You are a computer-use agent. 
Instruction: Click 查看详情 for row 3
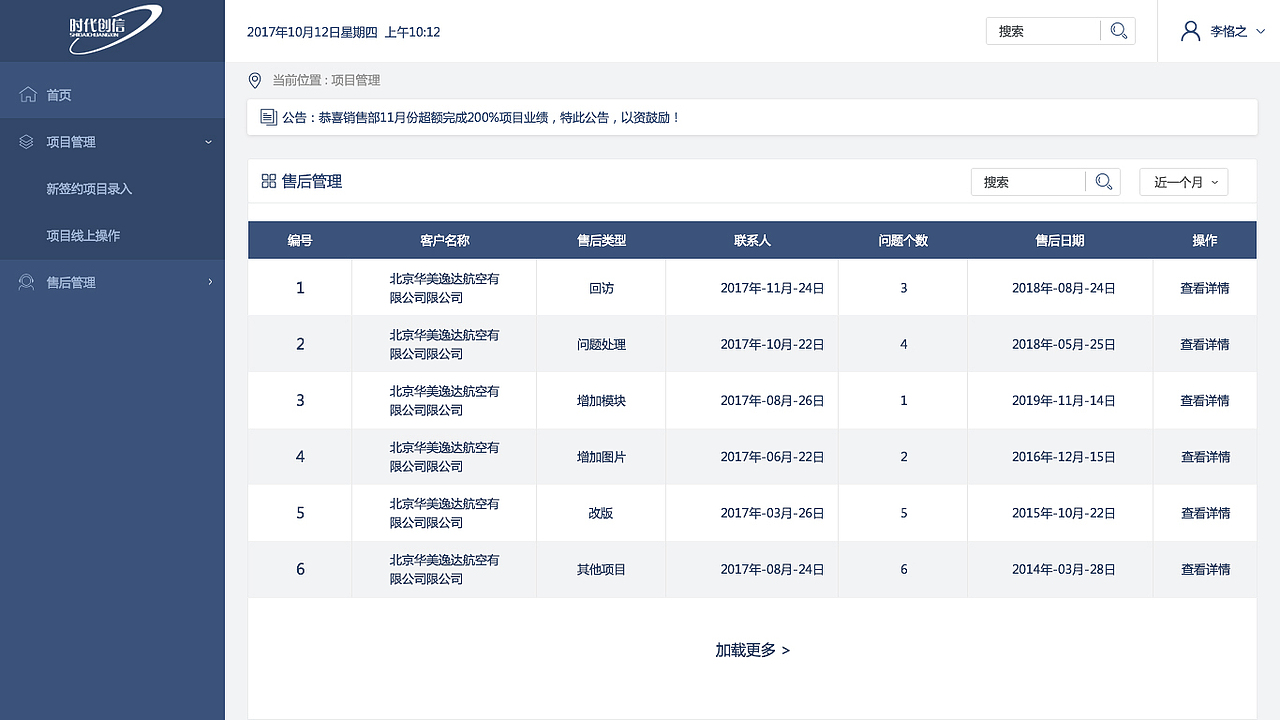tap(1205, 401)
